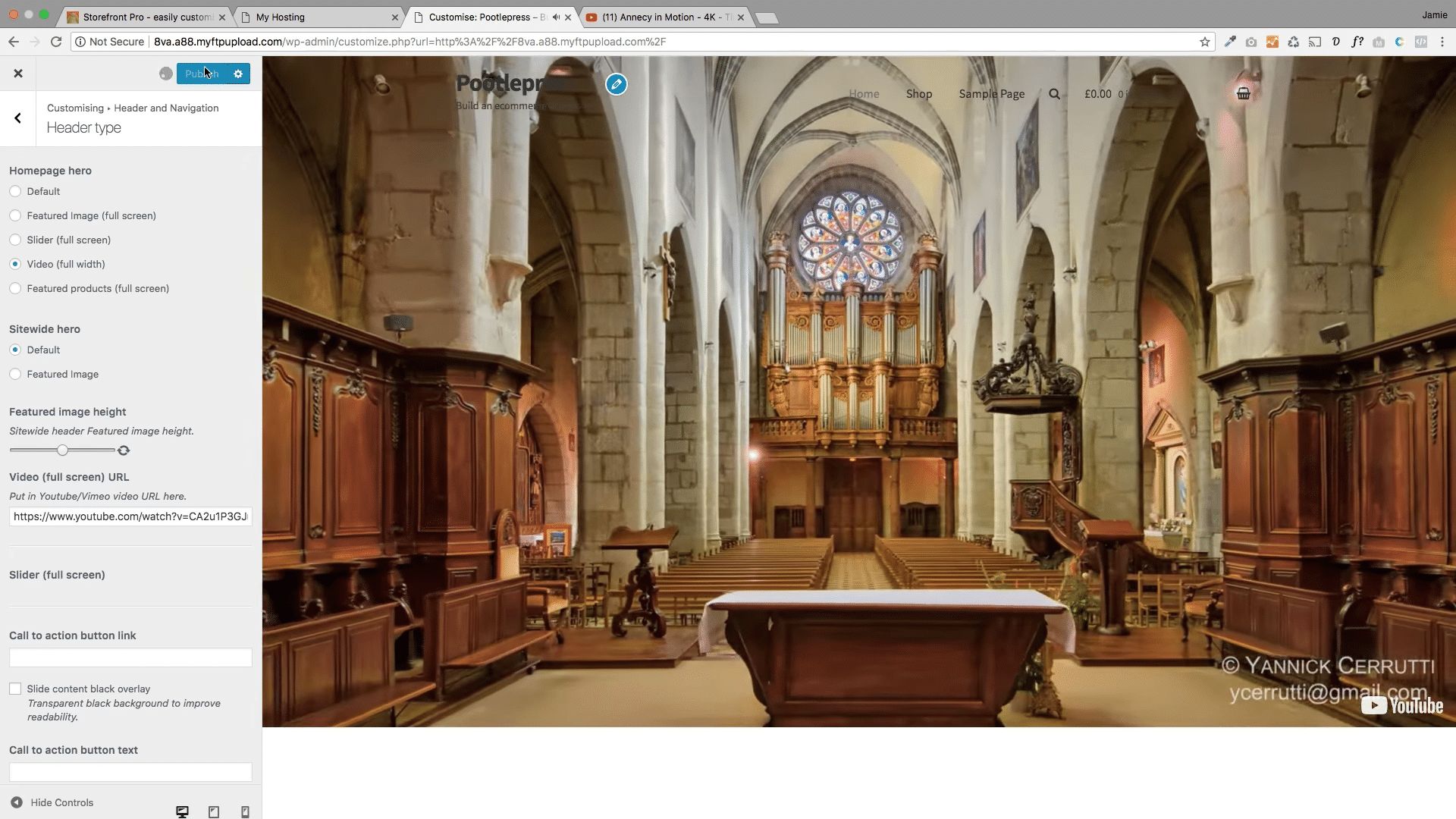Viewport: 1456px width, 819px height.
Task: Click the camera screenshot extension icon
Action: tap(1251, 42)
